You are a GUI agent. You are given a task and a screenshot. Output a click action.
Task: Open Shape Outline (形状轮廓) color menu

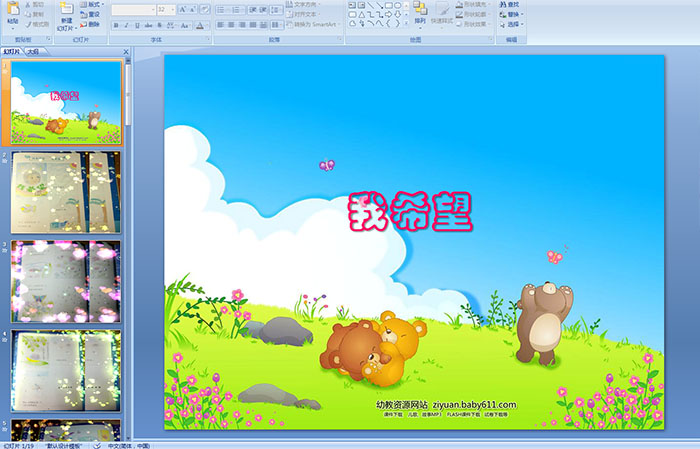click(x=472, y=14)
